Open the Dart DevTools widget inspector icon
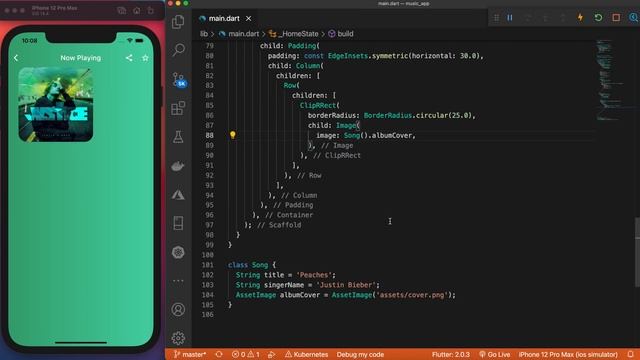Viewport: 640px width, 360px height. point(633,18)
